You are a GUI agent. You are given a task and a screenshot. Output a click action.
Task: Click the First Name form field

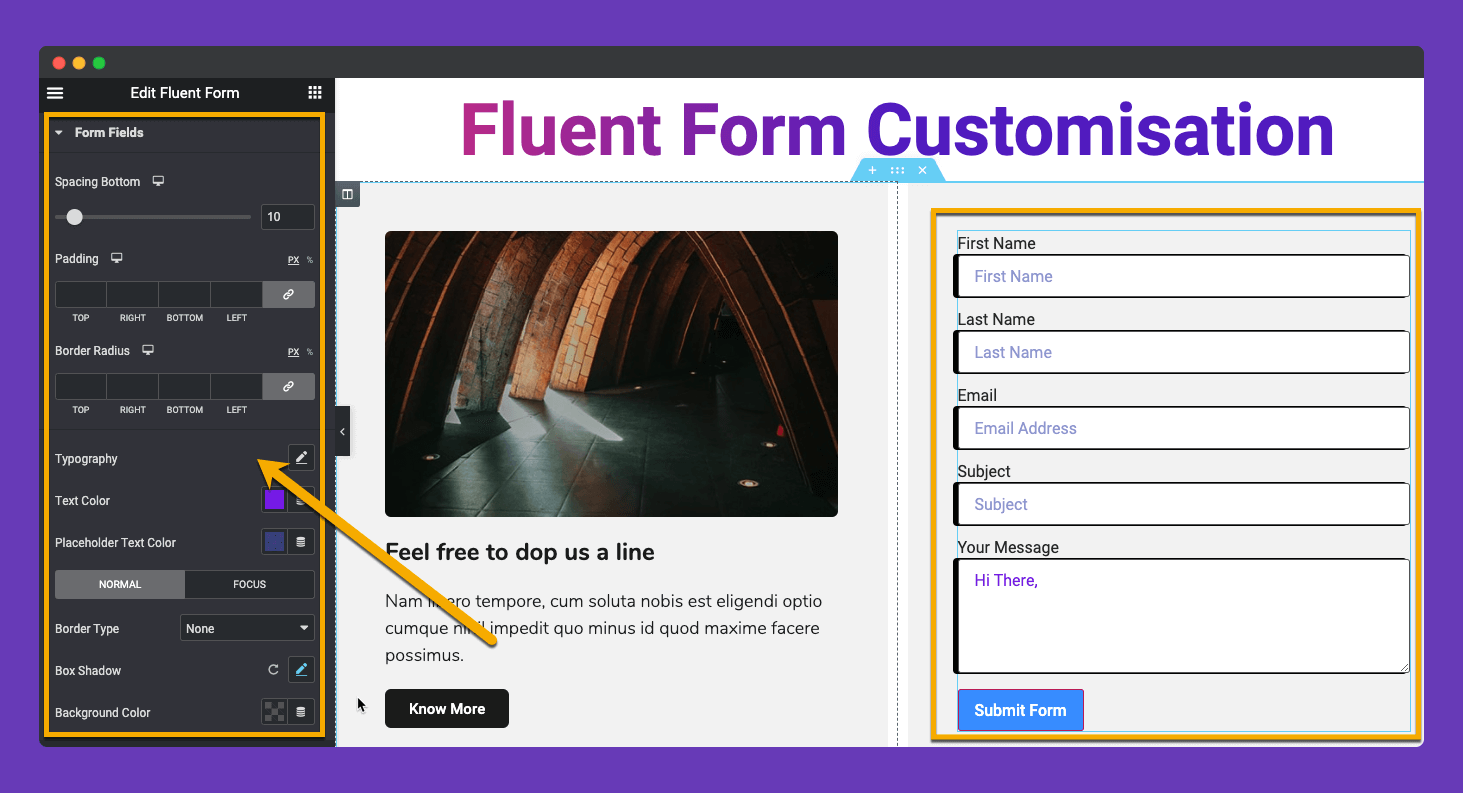coord(1182,276)
